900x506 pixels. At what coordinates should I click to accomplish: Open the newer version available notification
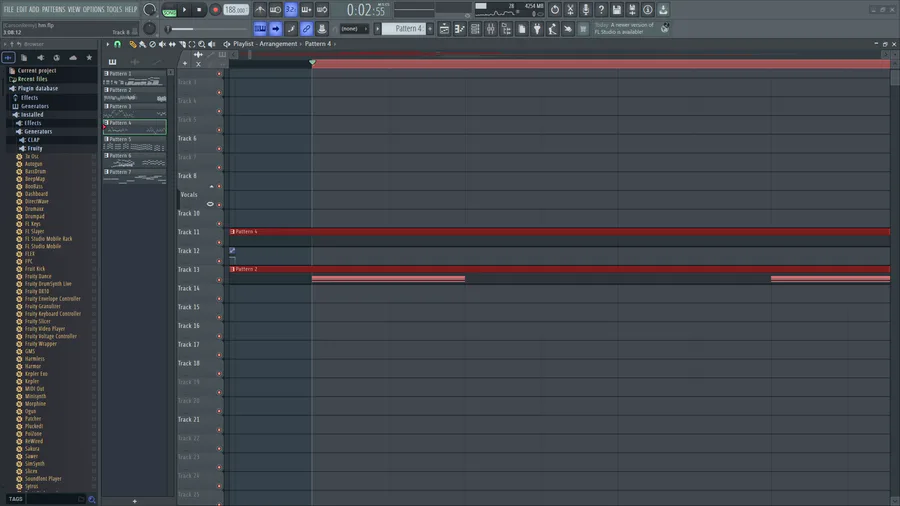click(631, 28)
